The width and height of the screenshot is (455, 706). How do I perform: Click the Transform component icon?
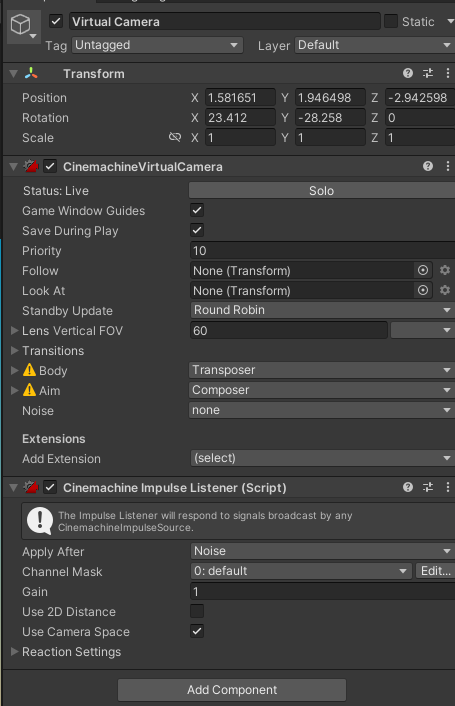pyautogui.click(x=31, y=73)
